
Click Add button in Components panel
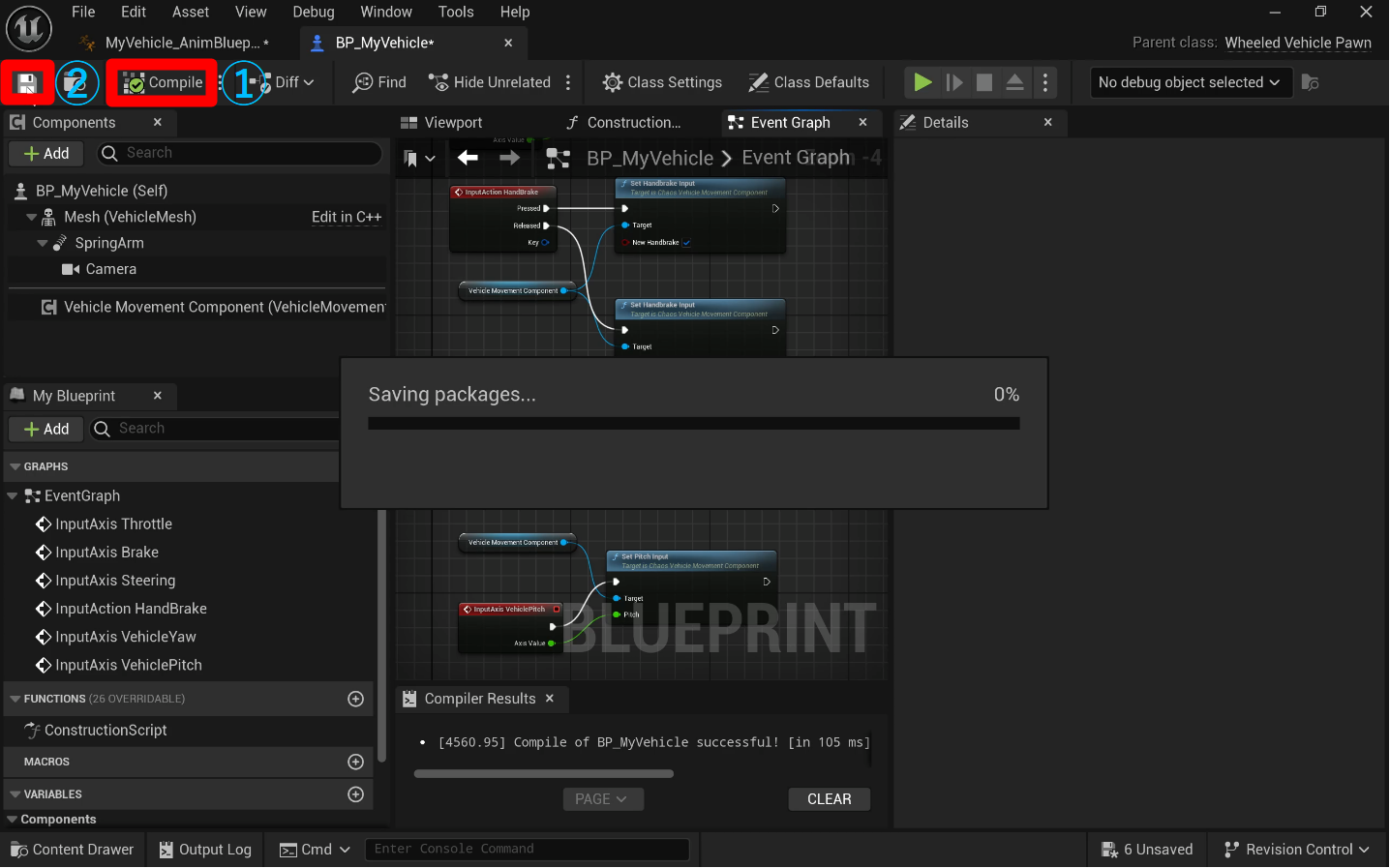46,153
